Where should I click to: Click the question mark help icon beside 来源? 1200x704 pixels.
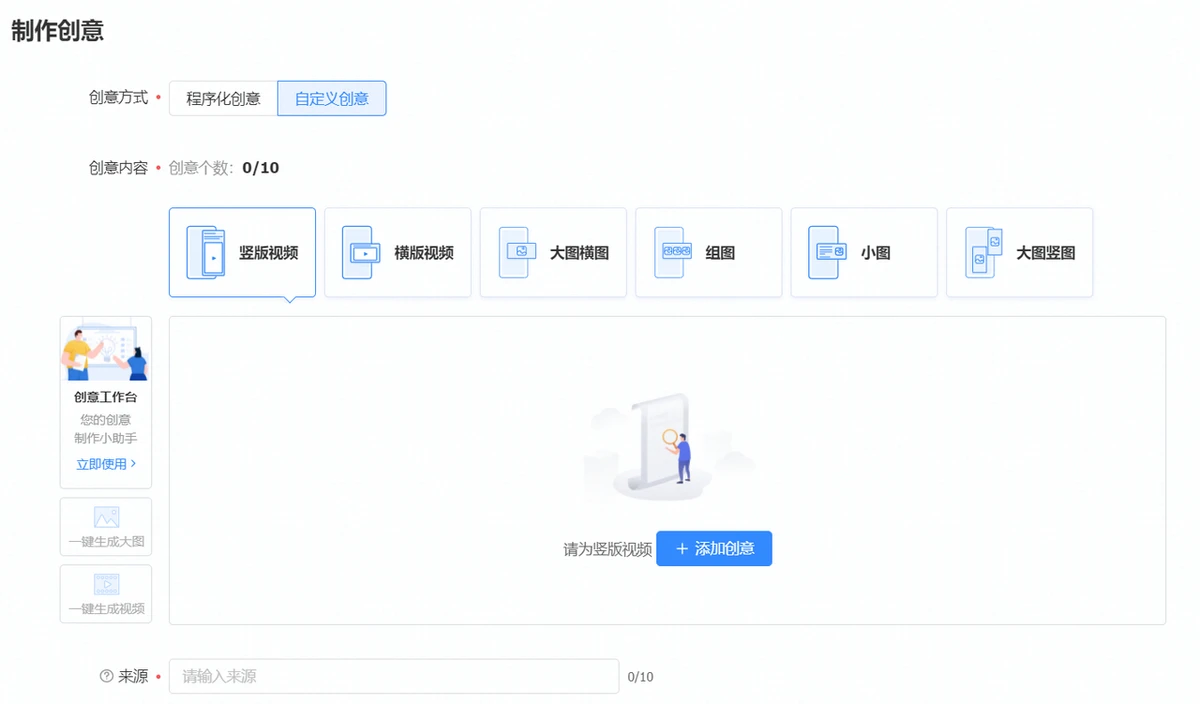pyautogui.click(x=107, y=676)
